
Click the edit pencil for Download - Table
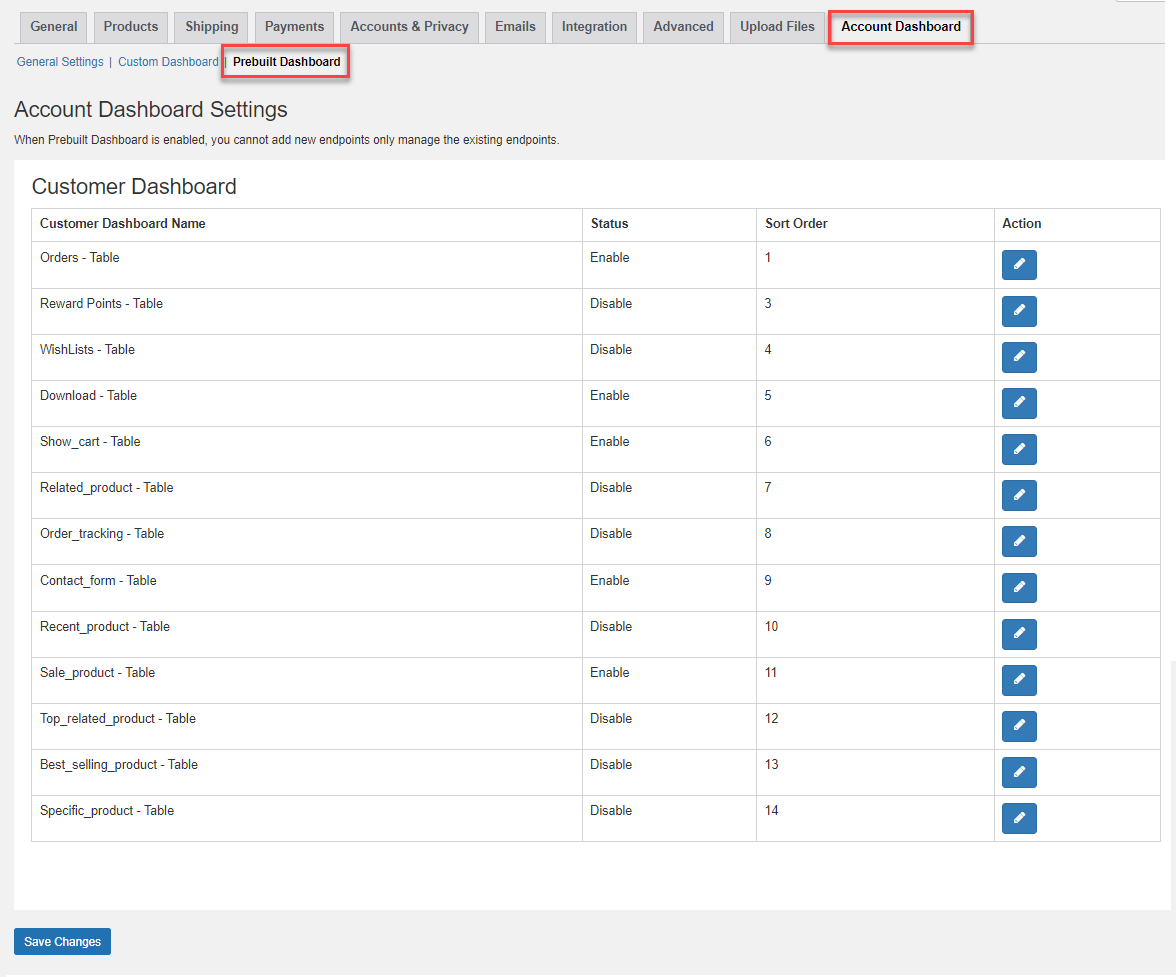tap(1019, 403)
